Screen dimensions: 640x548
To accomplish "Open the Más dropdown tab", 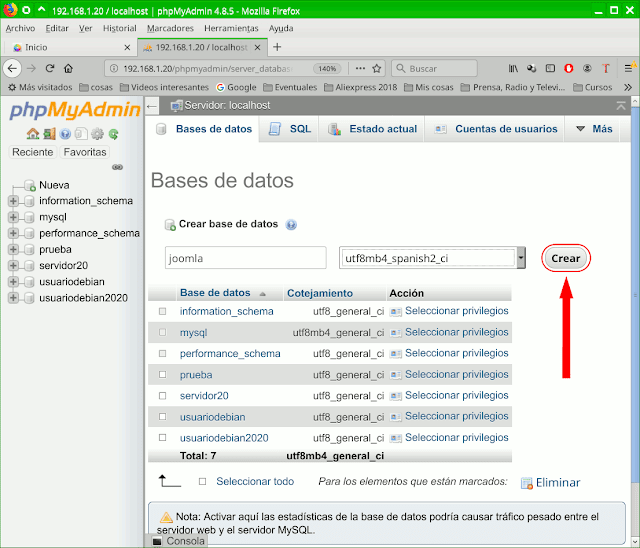I will pyautogui.click(x=594, y=129).
